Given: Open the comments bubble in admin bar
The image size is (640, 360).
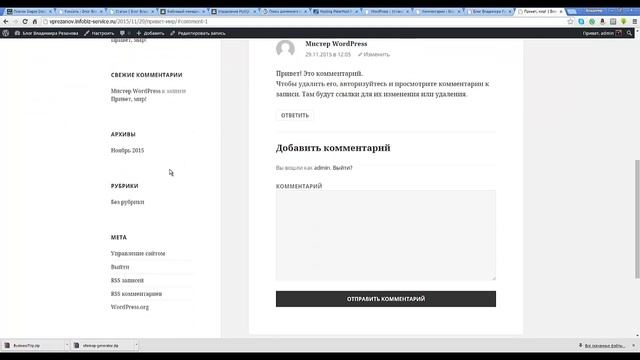Looking at the screenshot, I should [124, 33].
